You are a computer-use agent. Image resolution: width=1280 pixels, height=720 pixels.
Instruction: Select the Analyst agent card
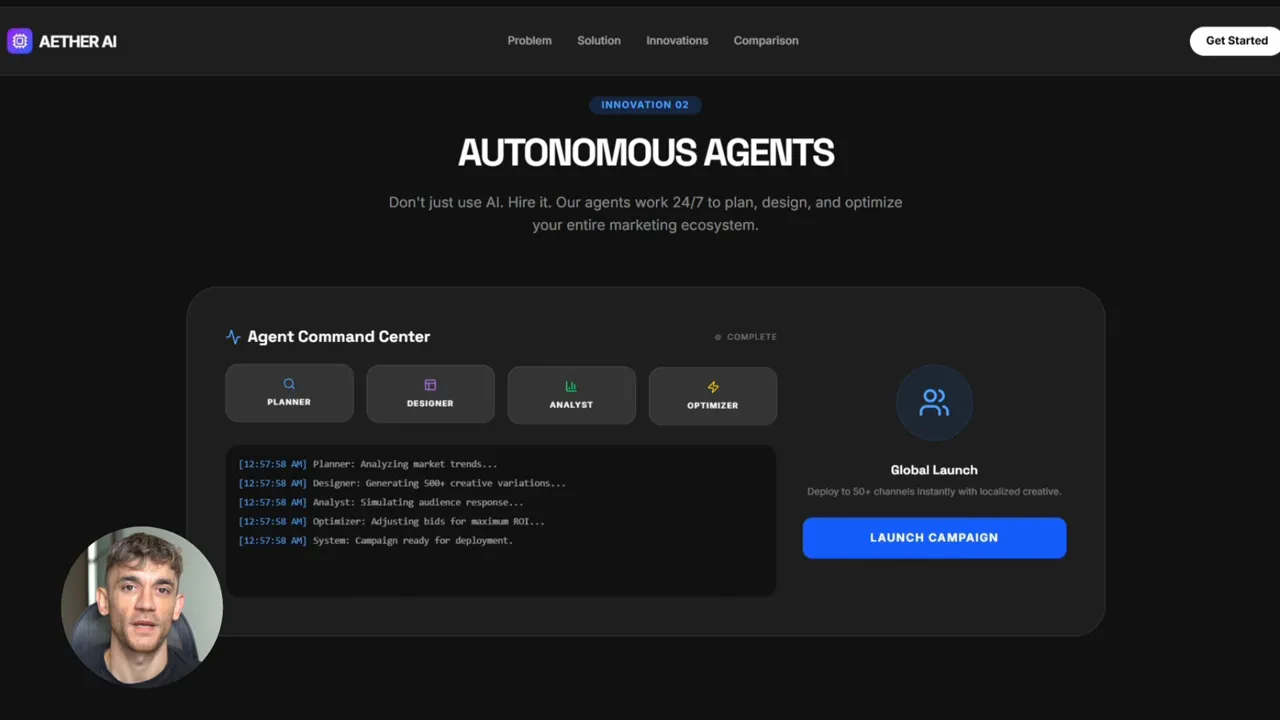tap(571, 395)
